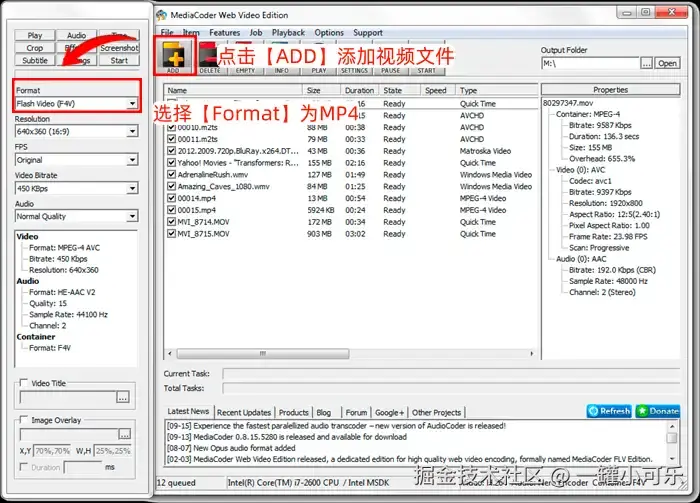Toggle checkbox for the Yahoo! Movies Transformers file

171,163
